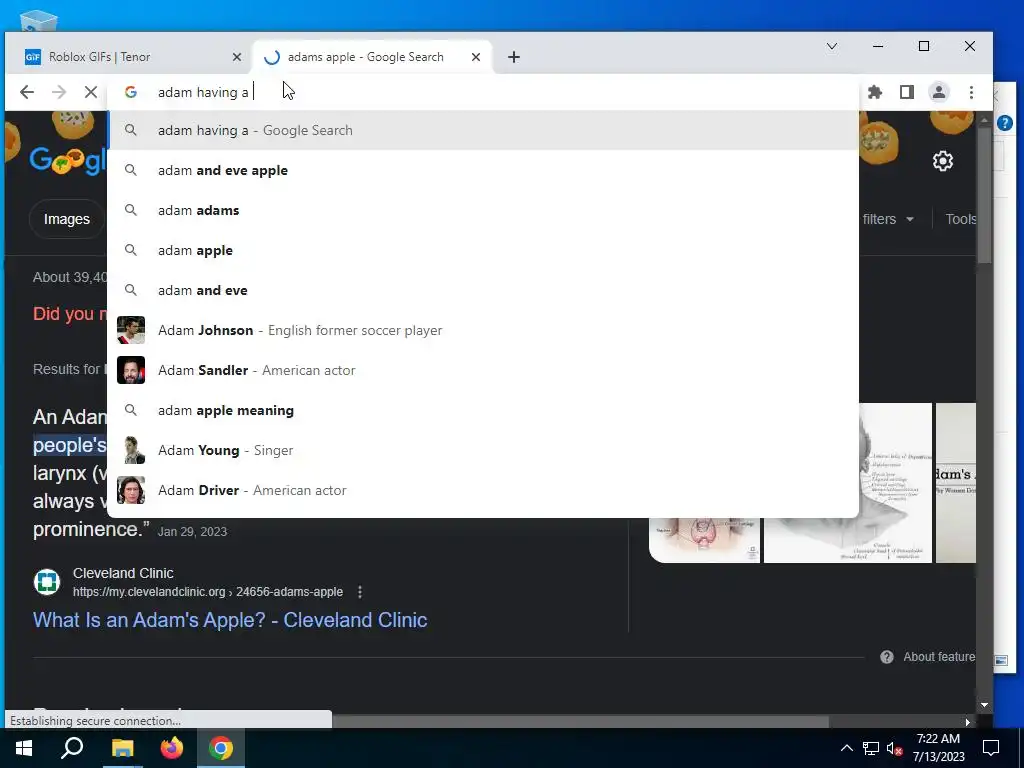
Task: Focus the address bar text field
Action: (x=483, y=92)
